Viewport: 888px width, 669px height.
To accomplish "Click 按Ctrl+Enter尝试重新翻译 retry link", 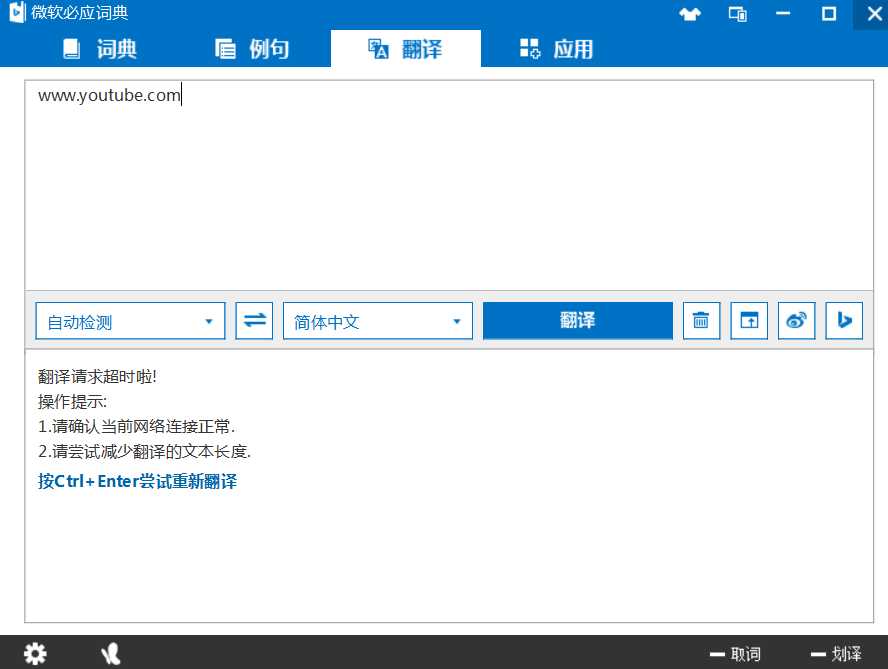I will click(138, 481).
